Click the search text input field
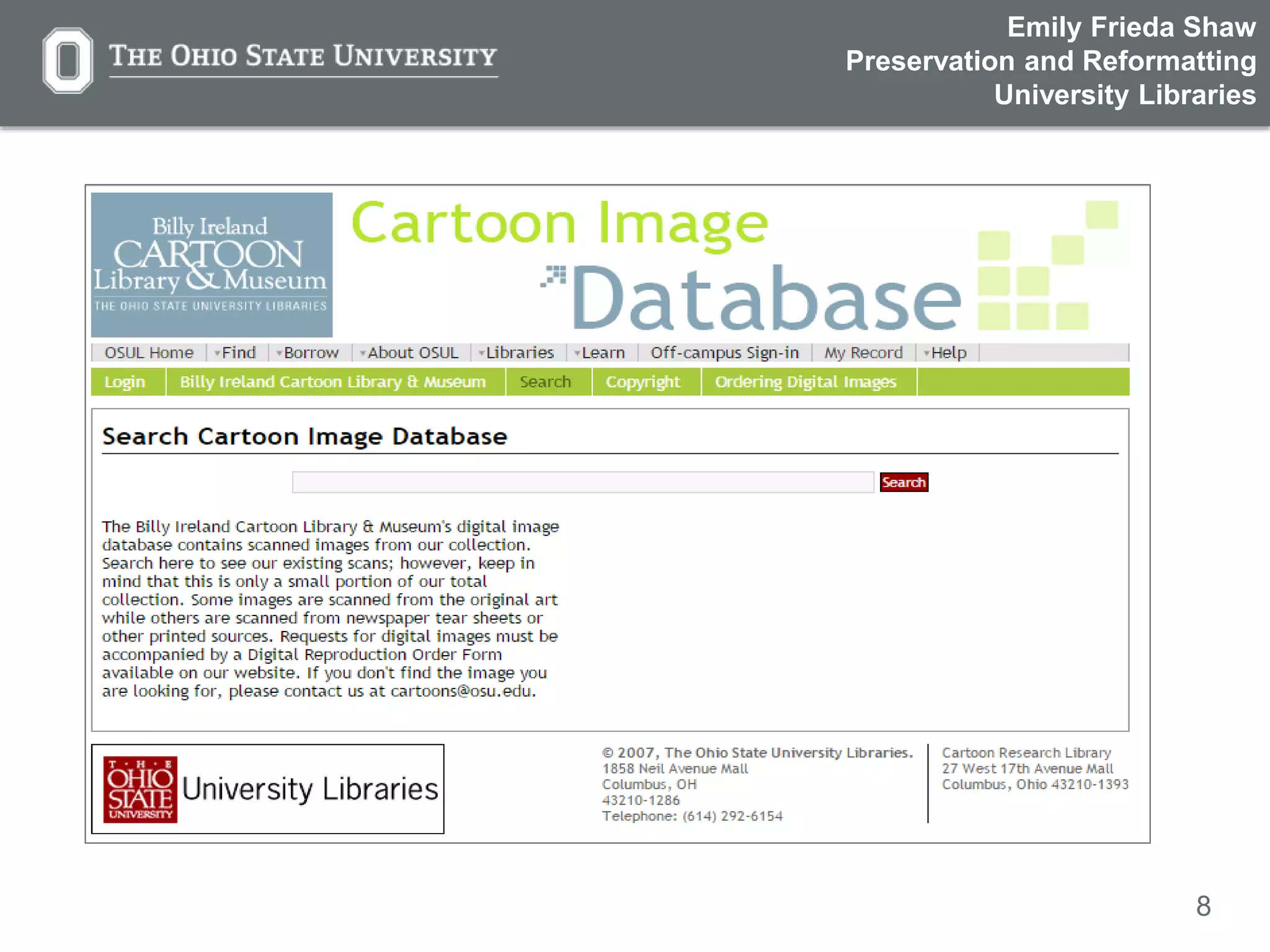 (583, 482)
